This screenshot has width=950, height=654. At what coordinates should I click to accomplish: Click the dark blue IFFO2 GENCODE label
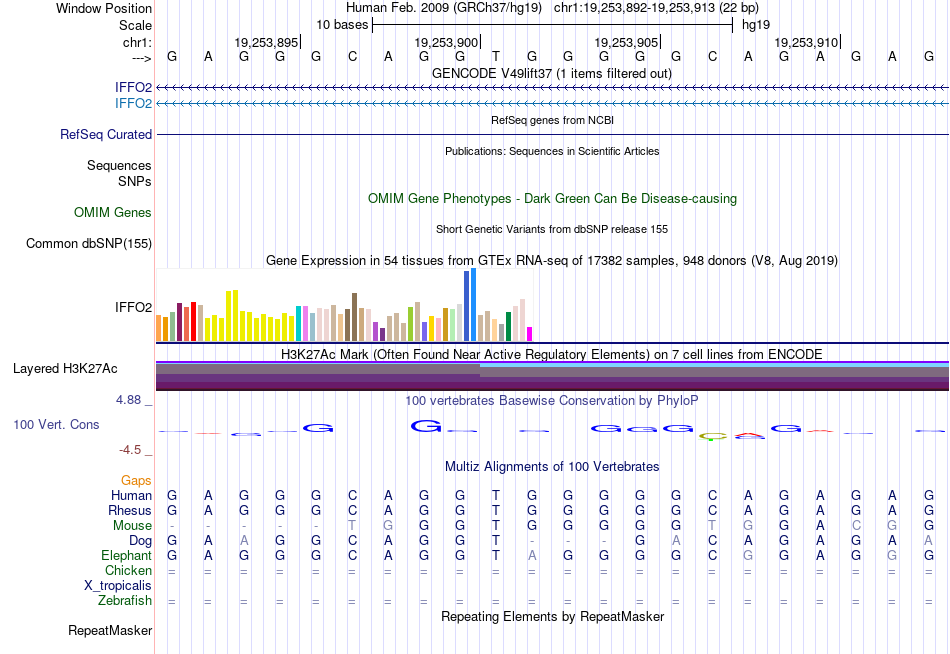point(133,87)
